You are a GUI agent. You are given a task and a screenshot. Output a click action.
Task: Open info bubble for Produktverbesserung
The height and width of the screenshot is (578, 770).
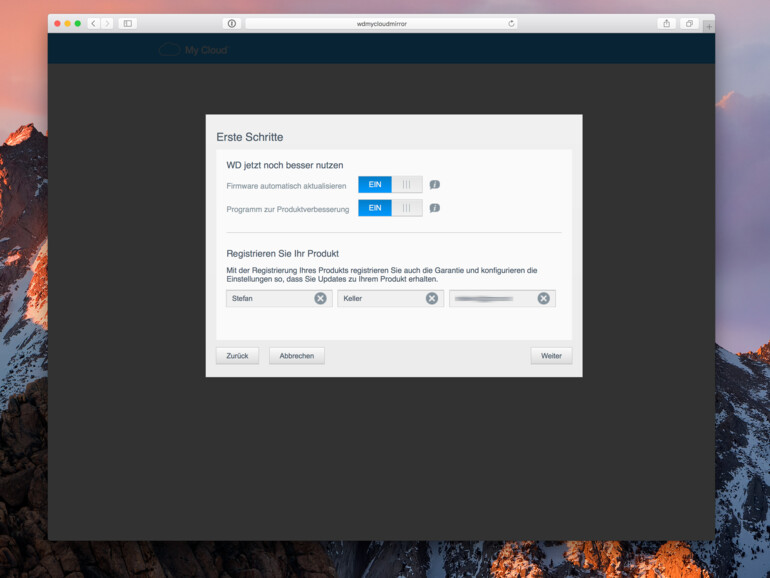[435, 208]
